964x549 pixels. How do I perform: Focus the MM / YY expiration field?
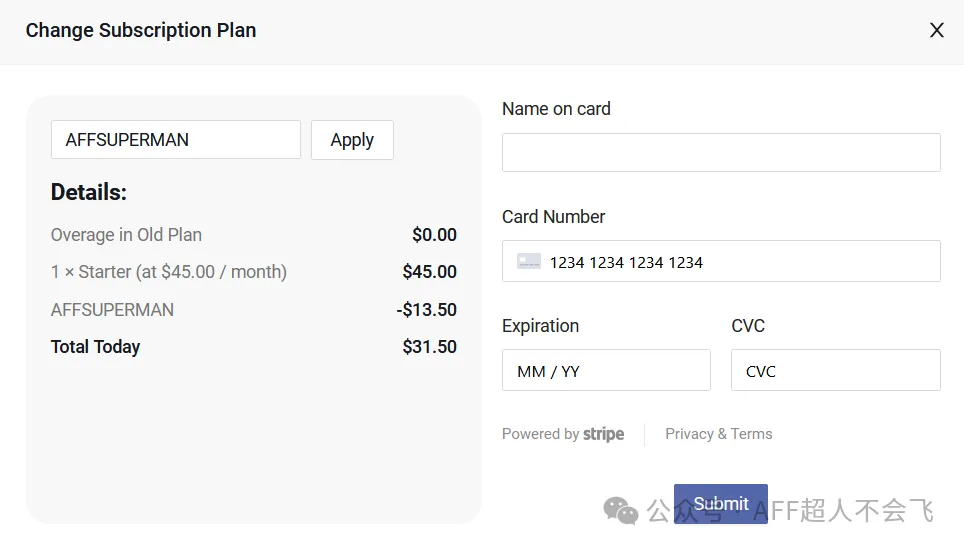606,371
